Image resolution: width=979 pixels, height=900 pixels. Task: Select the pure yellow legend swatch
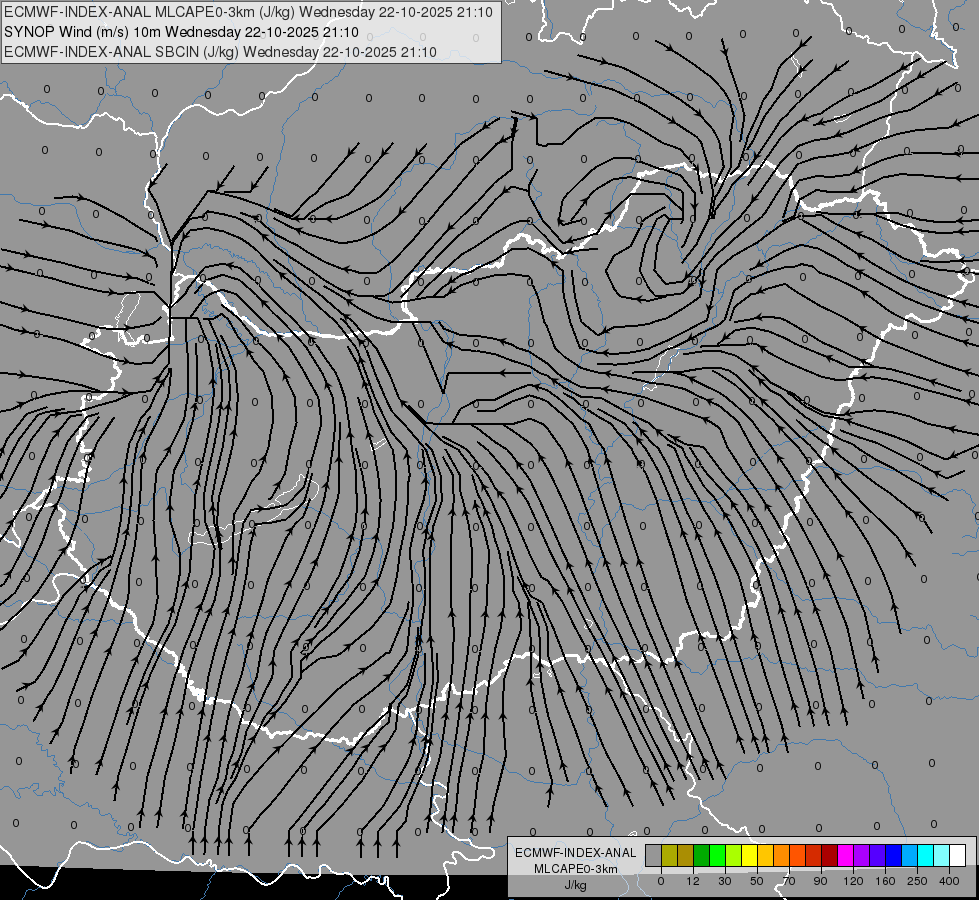click(x=750, y=856)
